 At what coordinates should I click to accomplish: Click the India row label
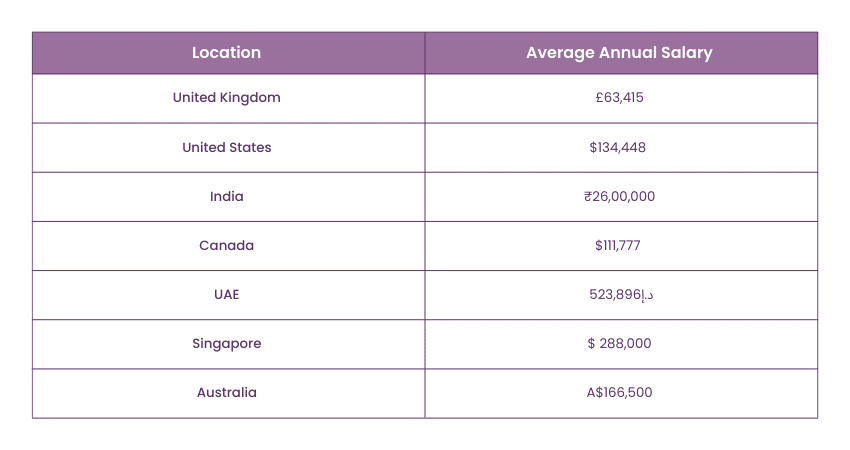227,196
